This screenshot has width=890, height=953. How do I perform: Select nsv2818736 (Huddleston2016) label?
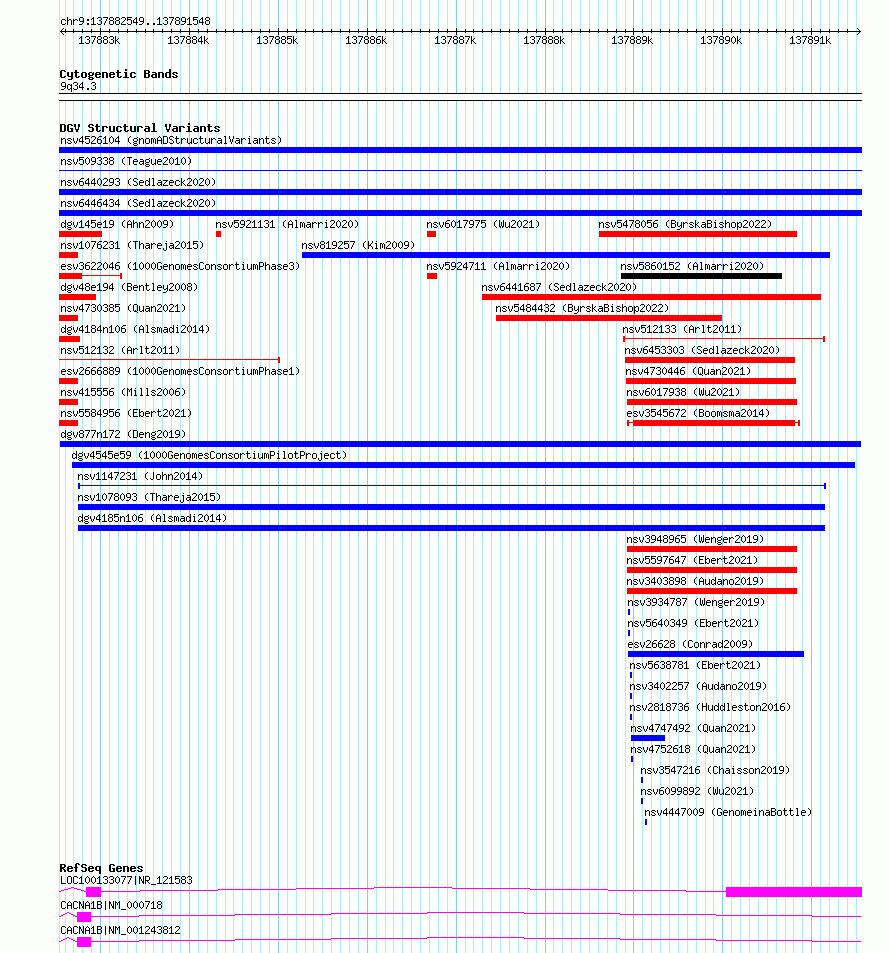pyautogui.click(x=710, y=707)
